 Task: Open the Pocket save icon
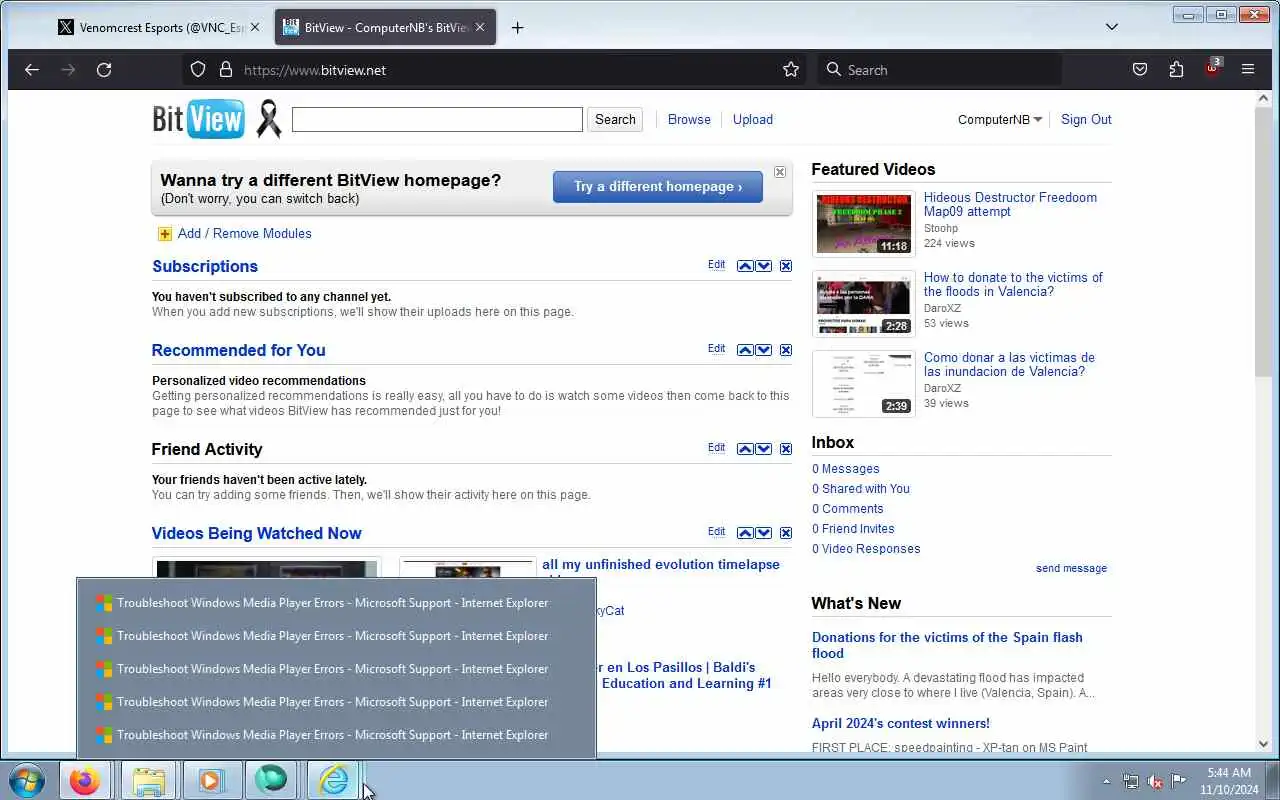click(1140, 70)
